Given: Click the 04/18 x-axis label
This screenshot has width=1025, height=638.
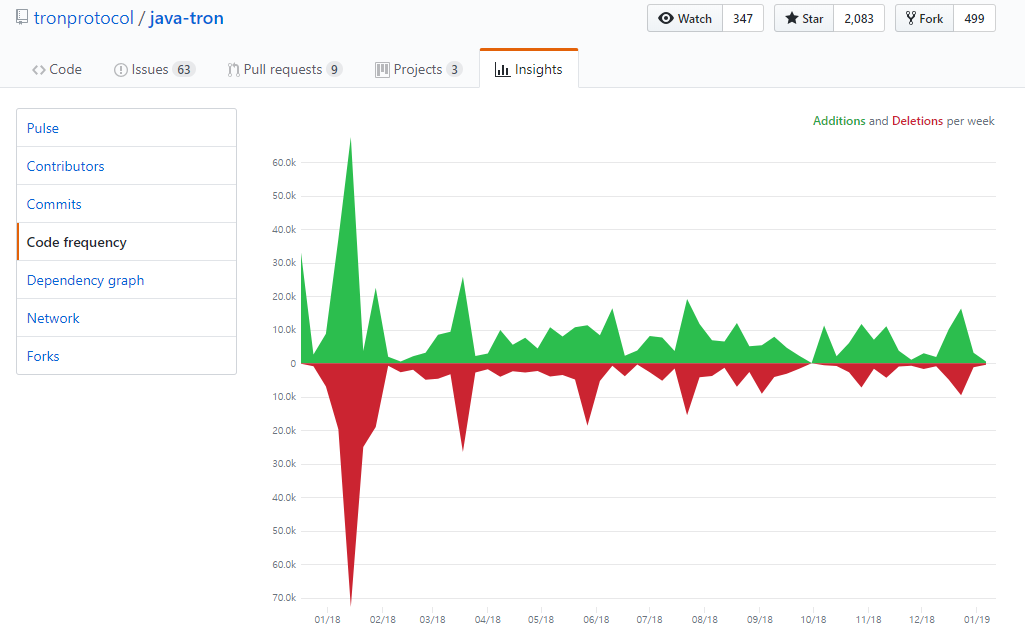Looking at the screenshot, I should (488, 619).
